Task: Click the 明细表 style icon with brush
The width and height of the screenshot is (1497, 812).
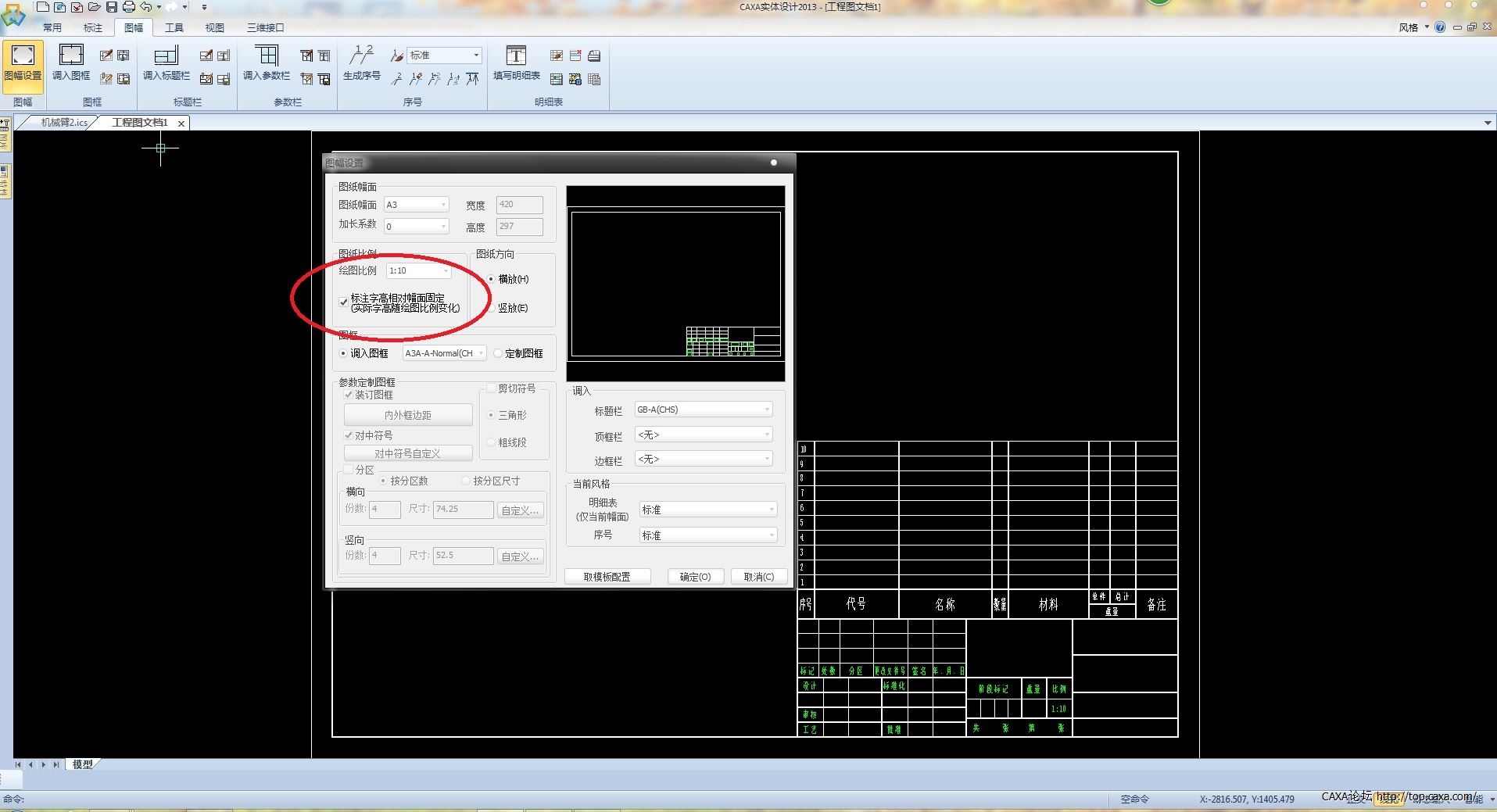Action: (557, 55)
